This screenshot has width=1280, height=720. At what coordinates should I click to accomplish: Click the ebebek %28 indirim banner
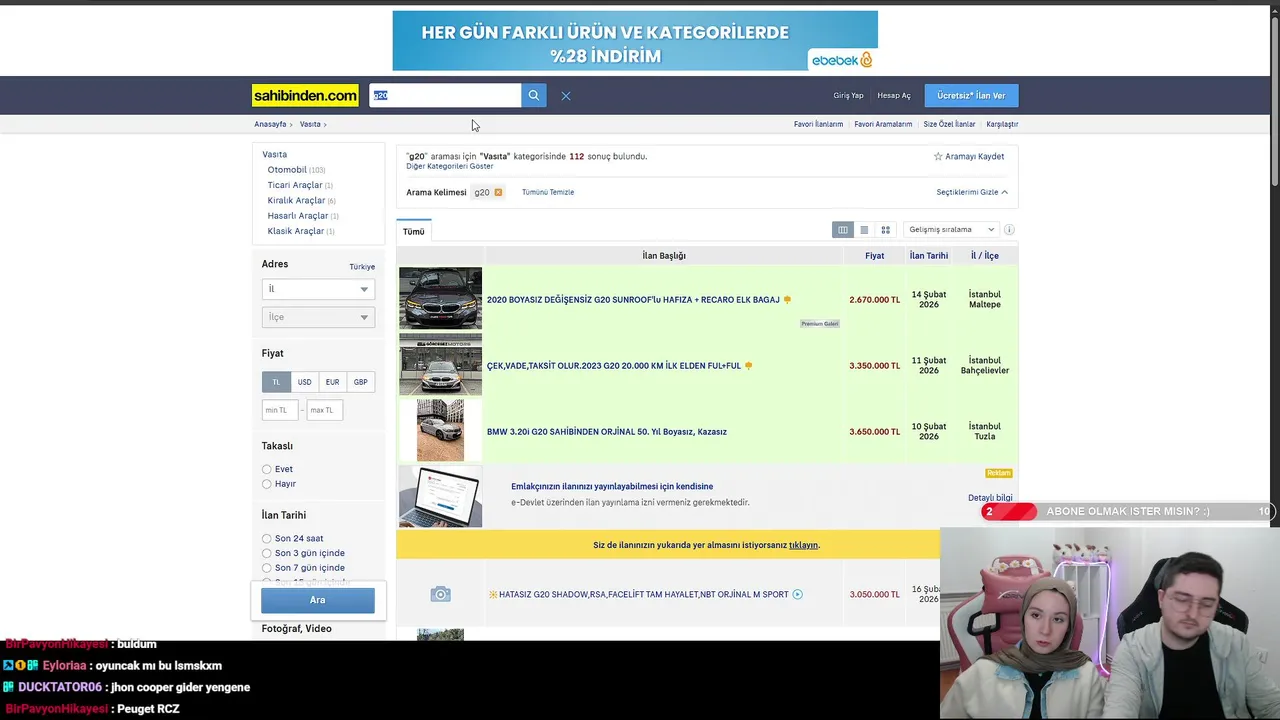635,41
